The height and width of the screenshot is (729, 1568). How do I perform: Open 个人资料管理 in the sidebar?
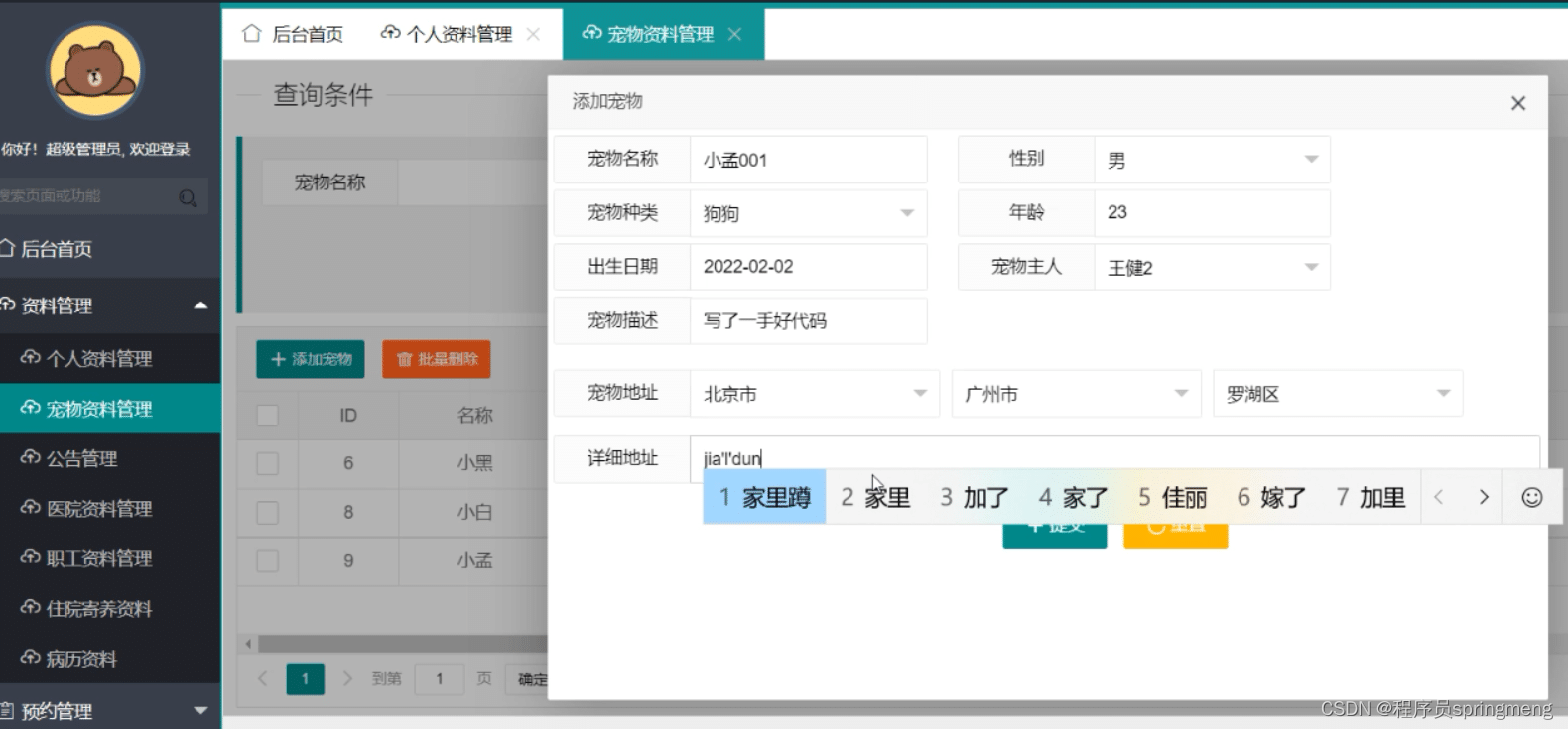(x=110, y=358)
